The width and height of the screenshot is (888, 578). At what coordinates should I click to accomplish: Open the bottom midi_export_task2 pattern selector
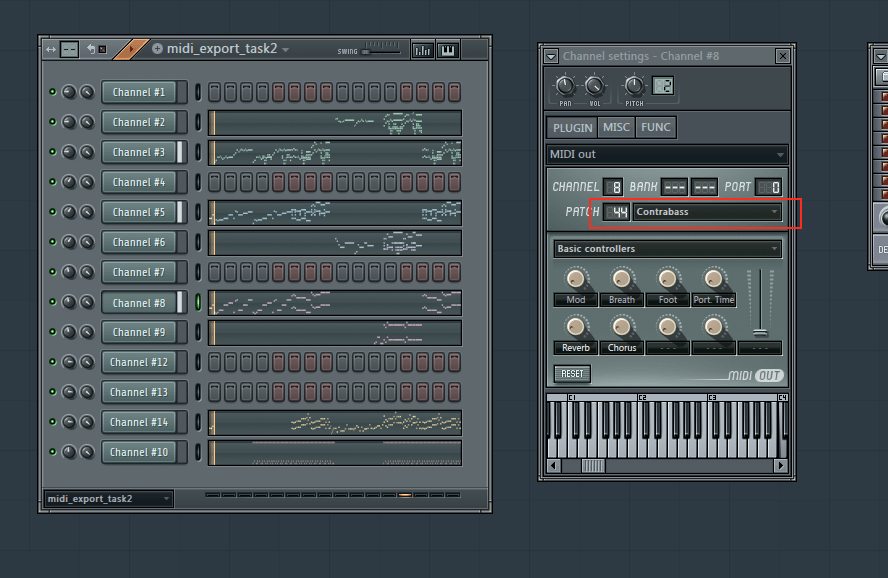point(108,499)
